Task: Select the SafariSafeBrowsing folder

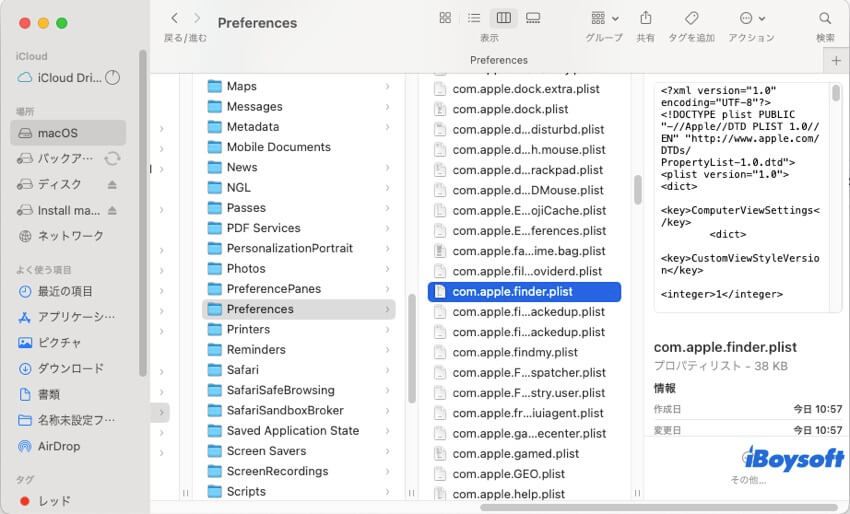Action: coord(299,390)
